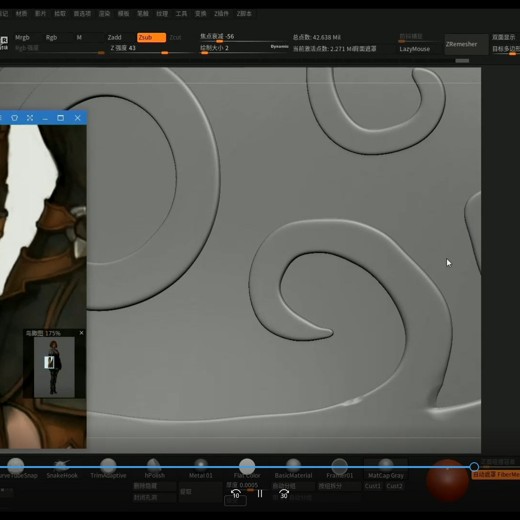Image resolution: width=520 pixels, height=520 pixels.
Task: Choose the Framer01 material
Action: (339, 468)
